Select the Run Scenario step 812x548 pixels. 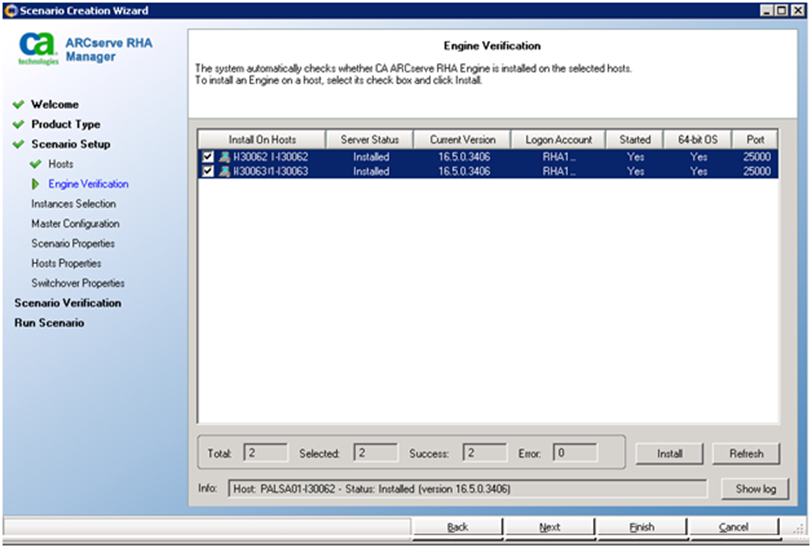[49, 323]
